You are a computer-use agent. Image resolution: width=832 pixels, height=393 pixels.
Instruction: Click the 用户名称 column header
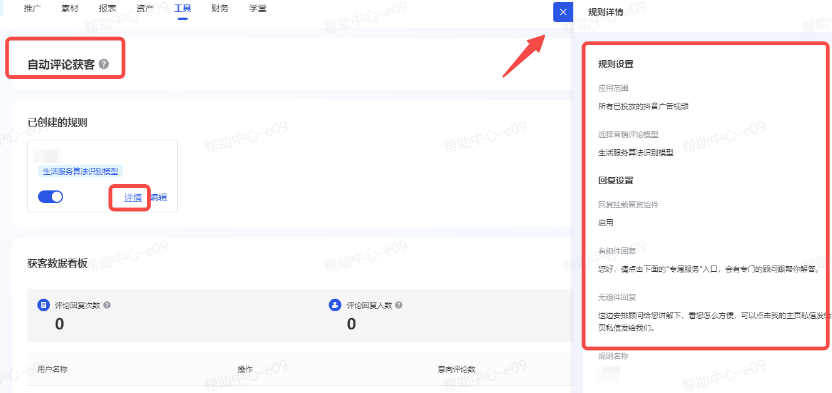point(53,369)
